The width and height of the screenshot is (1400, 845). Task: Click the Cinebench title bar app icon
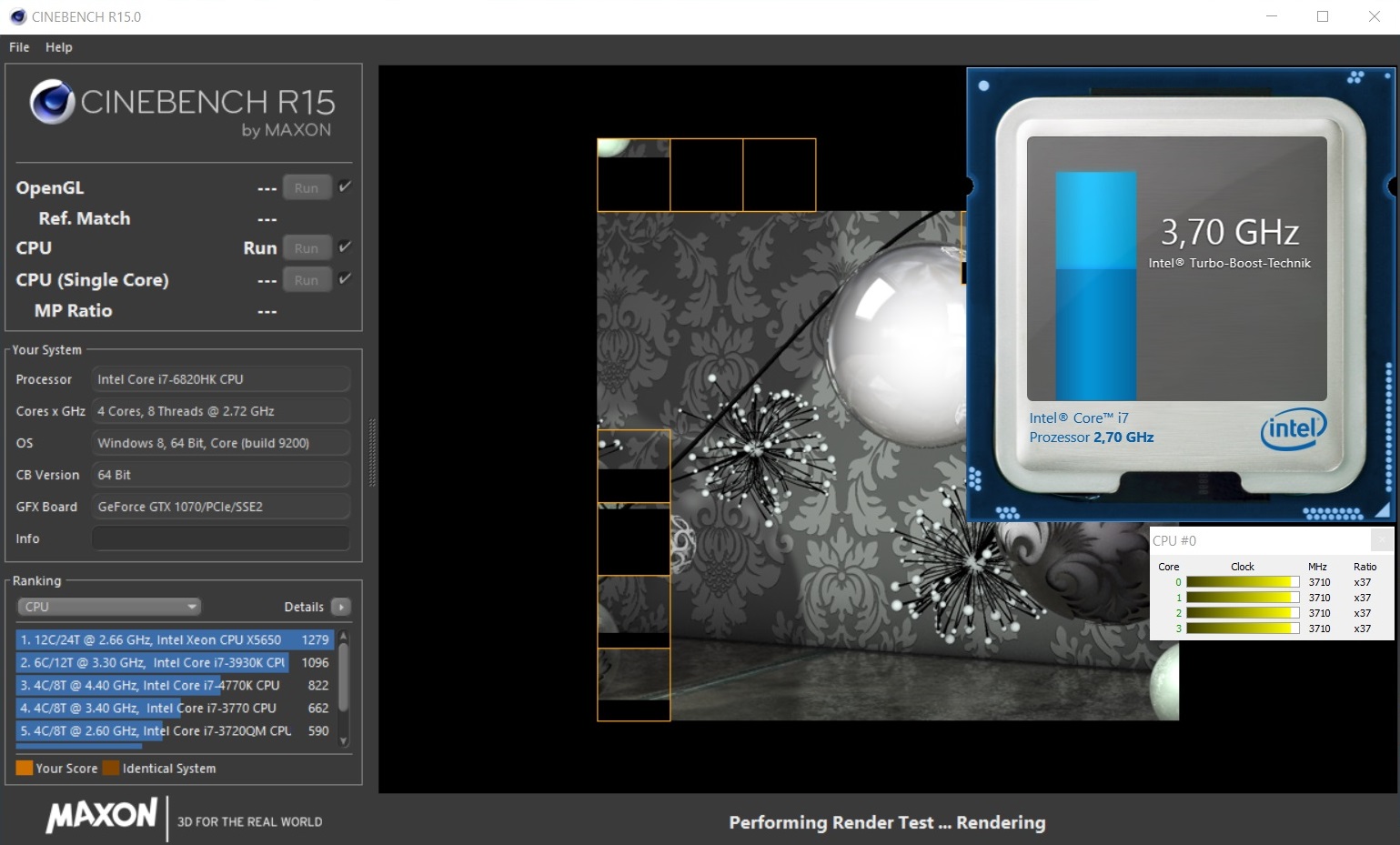[x=17, y=16]
